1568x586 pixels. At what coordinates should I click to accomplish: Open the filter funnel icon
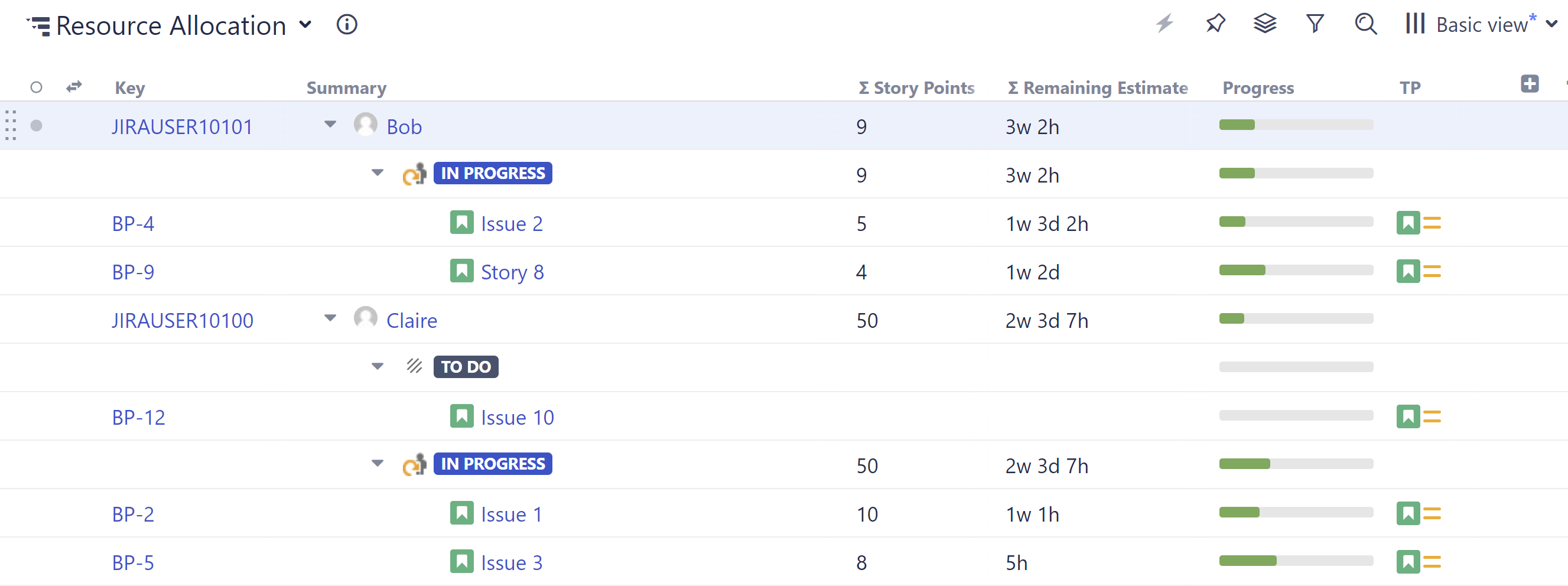[x=1315, y=24]
